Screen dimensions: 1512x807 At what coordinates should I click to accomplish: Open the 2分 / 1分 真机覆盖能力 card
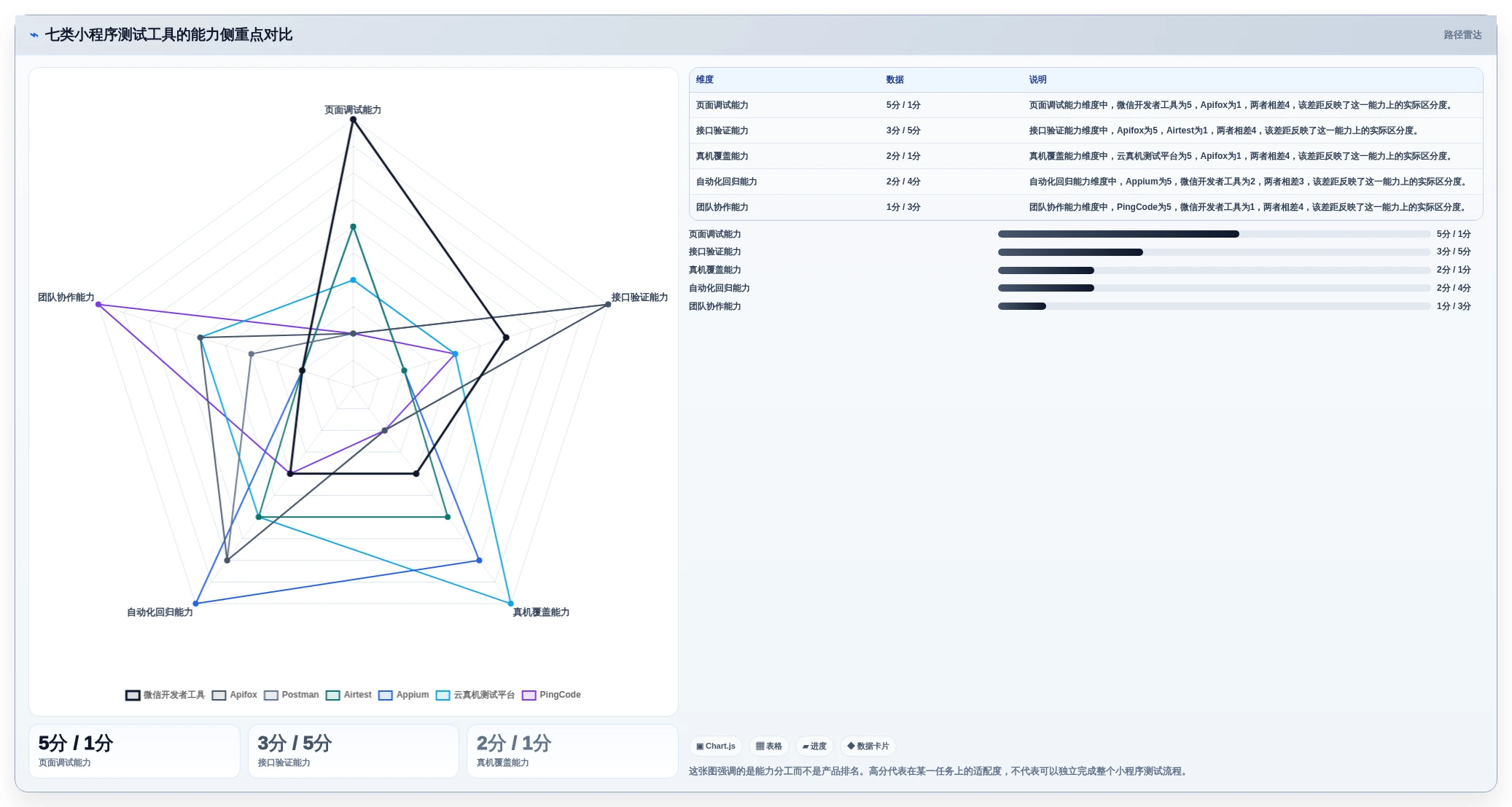[572, 751]
